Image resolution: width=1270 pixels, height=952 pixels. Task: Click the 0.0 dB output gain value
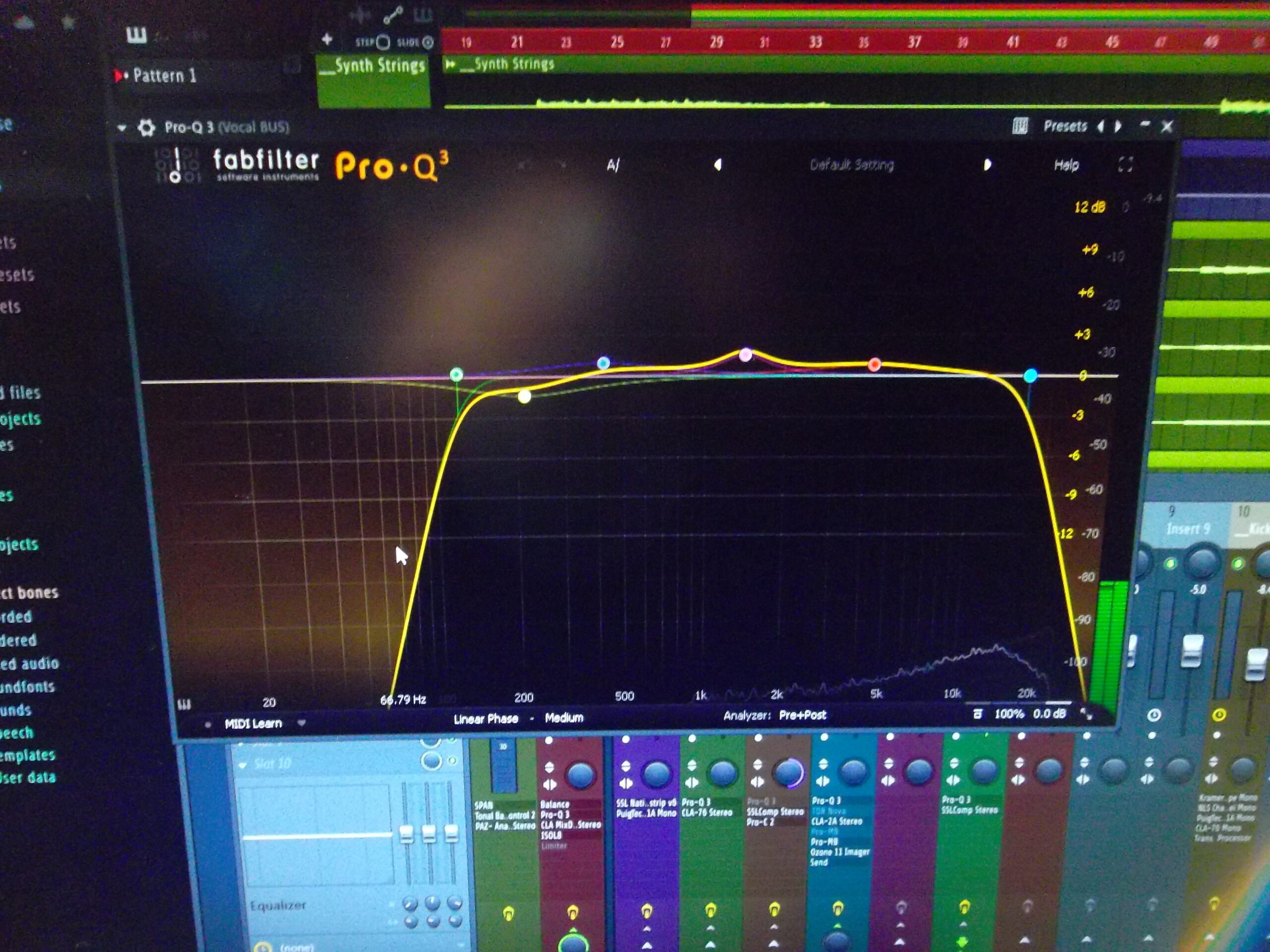[1049, 714]
